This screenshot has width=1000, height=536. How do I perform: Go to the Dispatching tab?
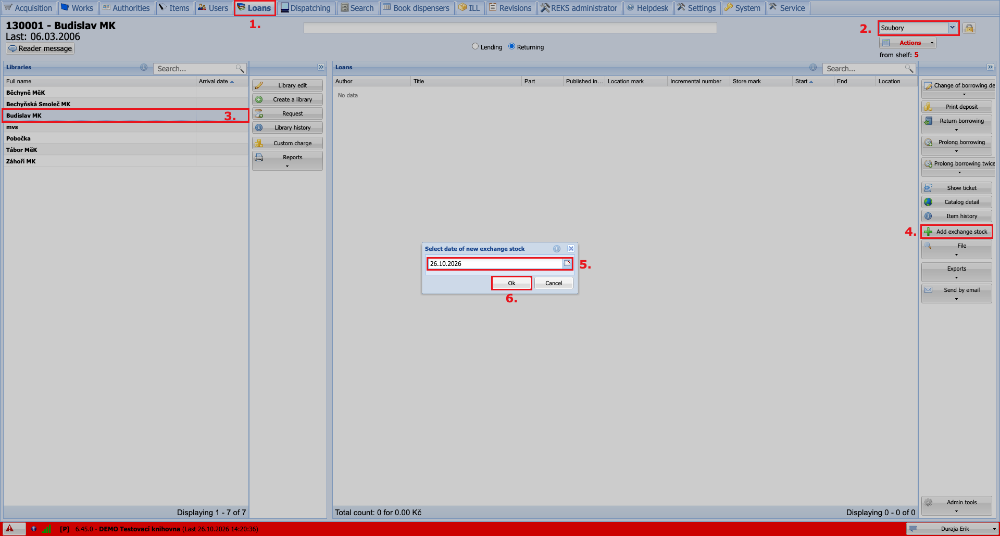click(306, 8)
